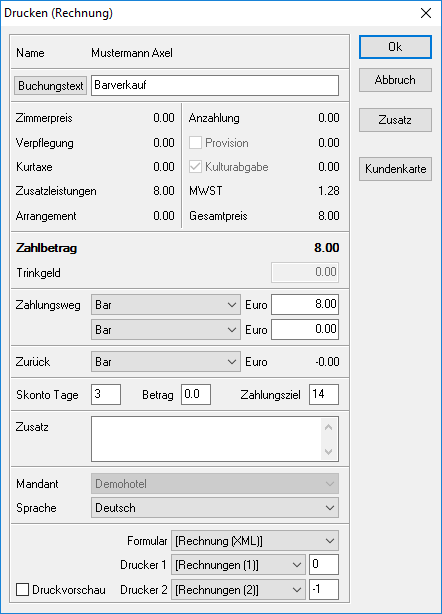Screen dimensions: 442x614
Task: Click the Zahlbetrag value 8.00
Action: pyautogui.click(x=327, y=248)
